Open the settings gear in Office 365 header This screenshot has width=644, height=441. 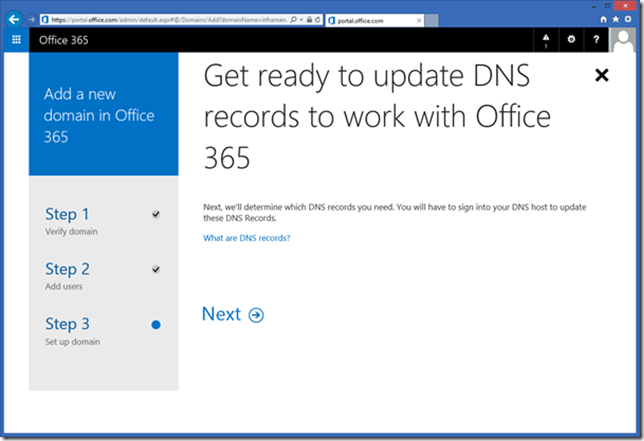572,40
